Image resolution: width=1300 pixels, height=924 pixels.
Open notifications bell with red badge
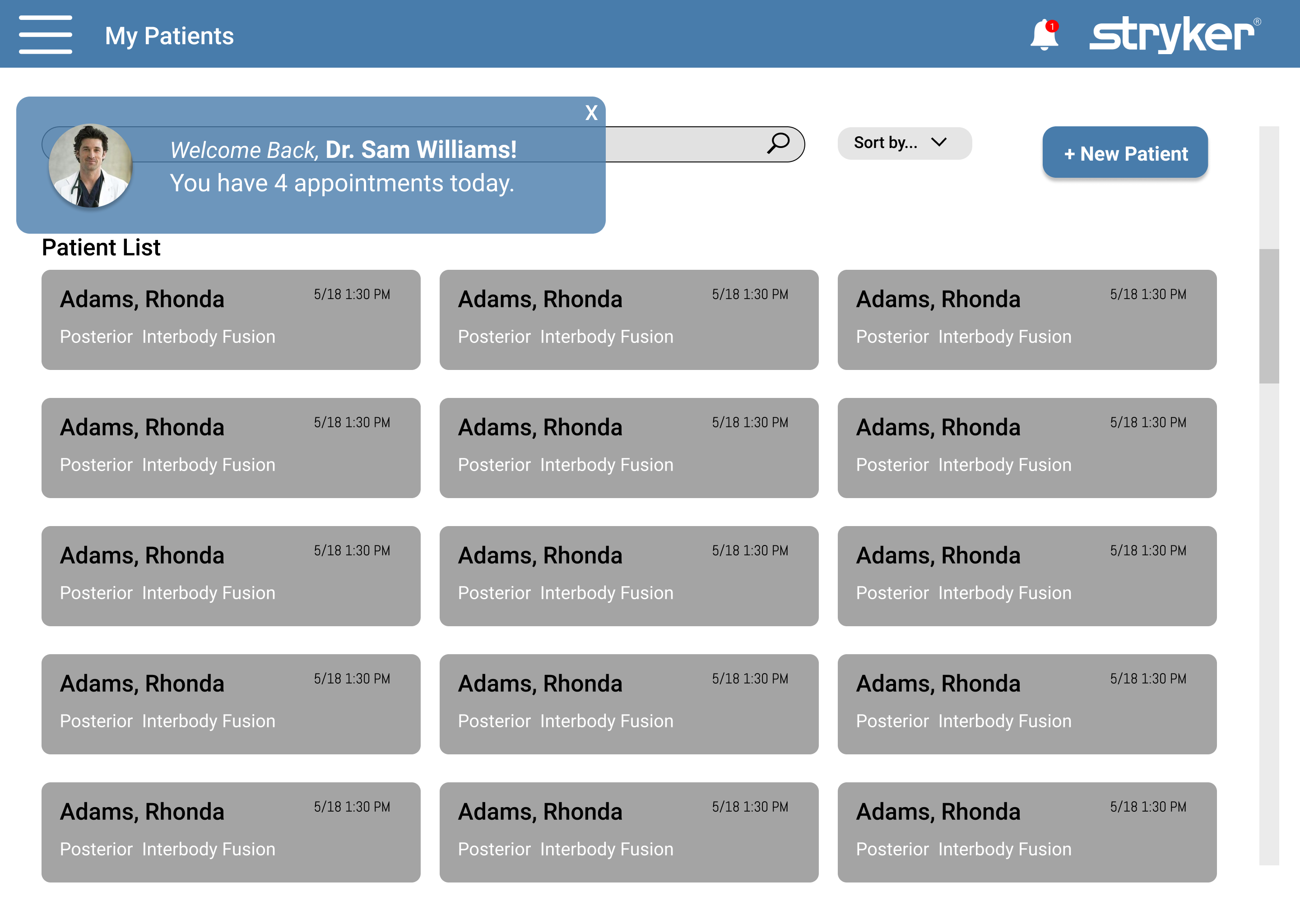pyautogui.click(x=1044, y=35)
